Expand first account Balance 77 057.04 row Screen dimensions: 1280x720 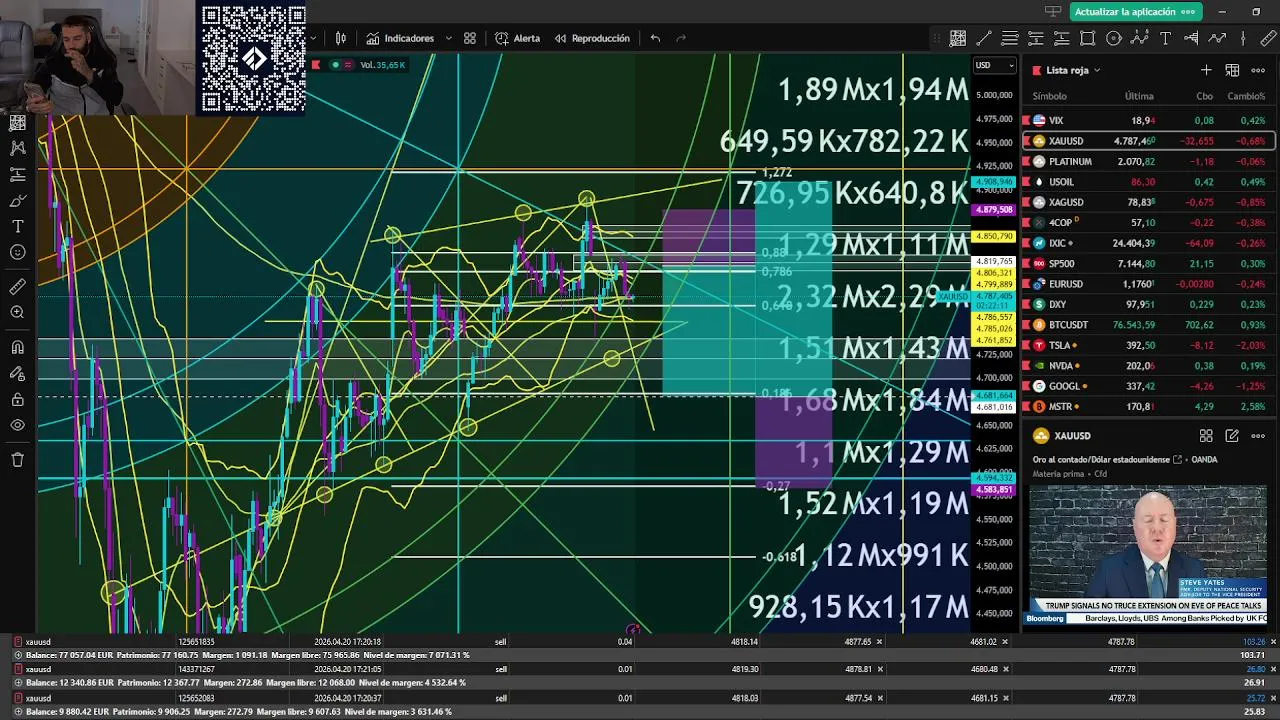(x=17, y=655)
